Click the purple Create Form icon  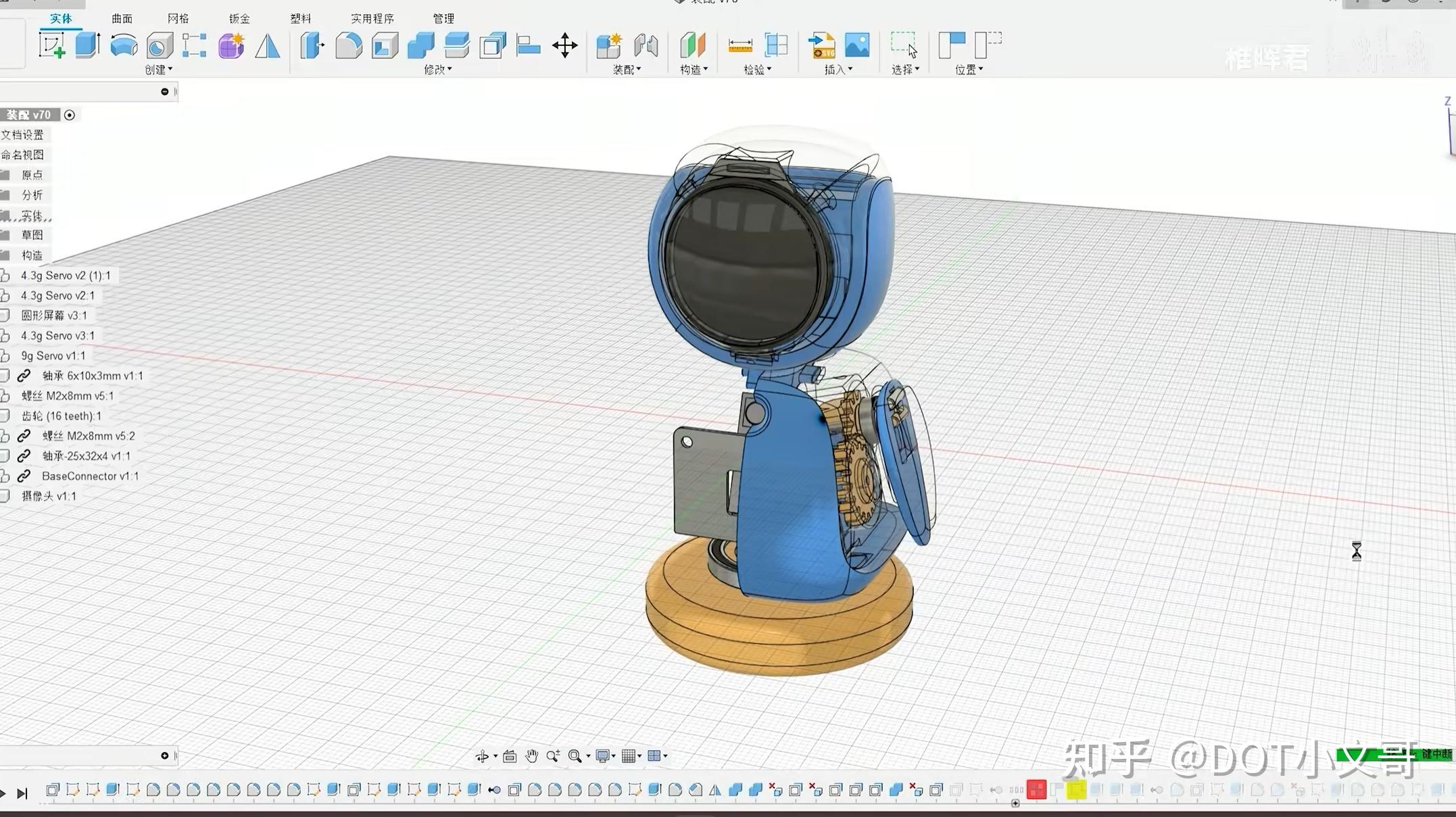click(x=231, y=46)
